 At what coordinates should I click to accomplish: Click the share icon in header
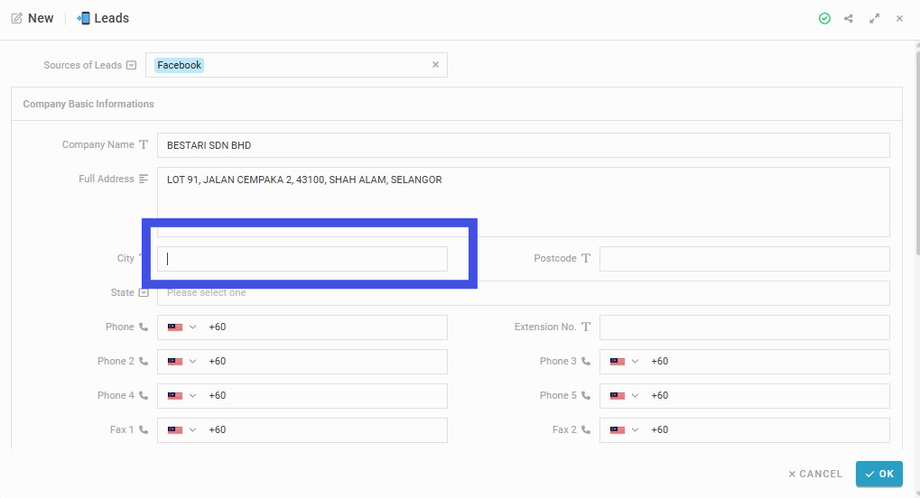(x=848, y=19)
